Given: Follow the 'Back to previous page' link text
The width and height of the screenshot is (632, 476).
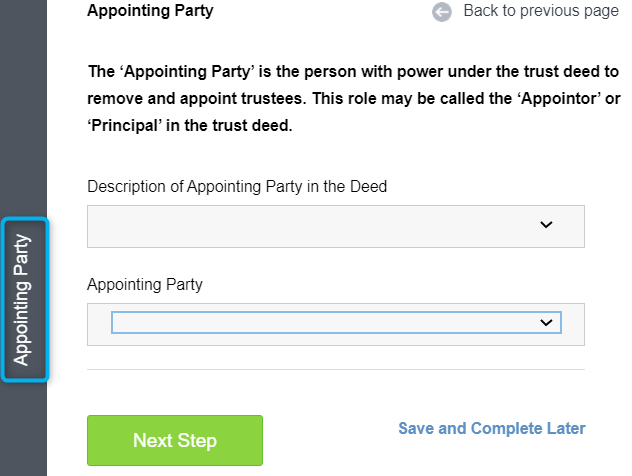Looking at the screenshot, I should [541, 11].
